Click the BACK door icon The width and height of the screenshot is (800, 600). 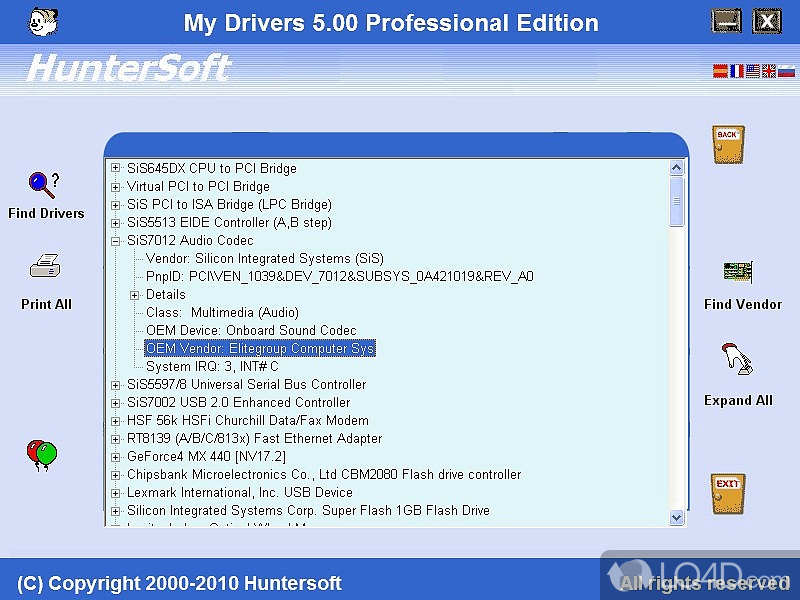click(728, 145)
